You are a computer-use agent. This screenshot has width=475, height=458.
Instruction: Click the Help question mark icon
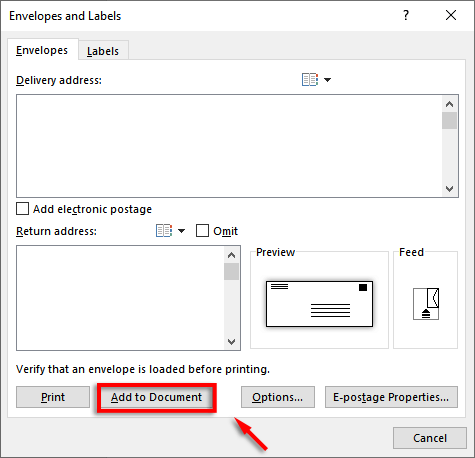[x=406, y=15]
